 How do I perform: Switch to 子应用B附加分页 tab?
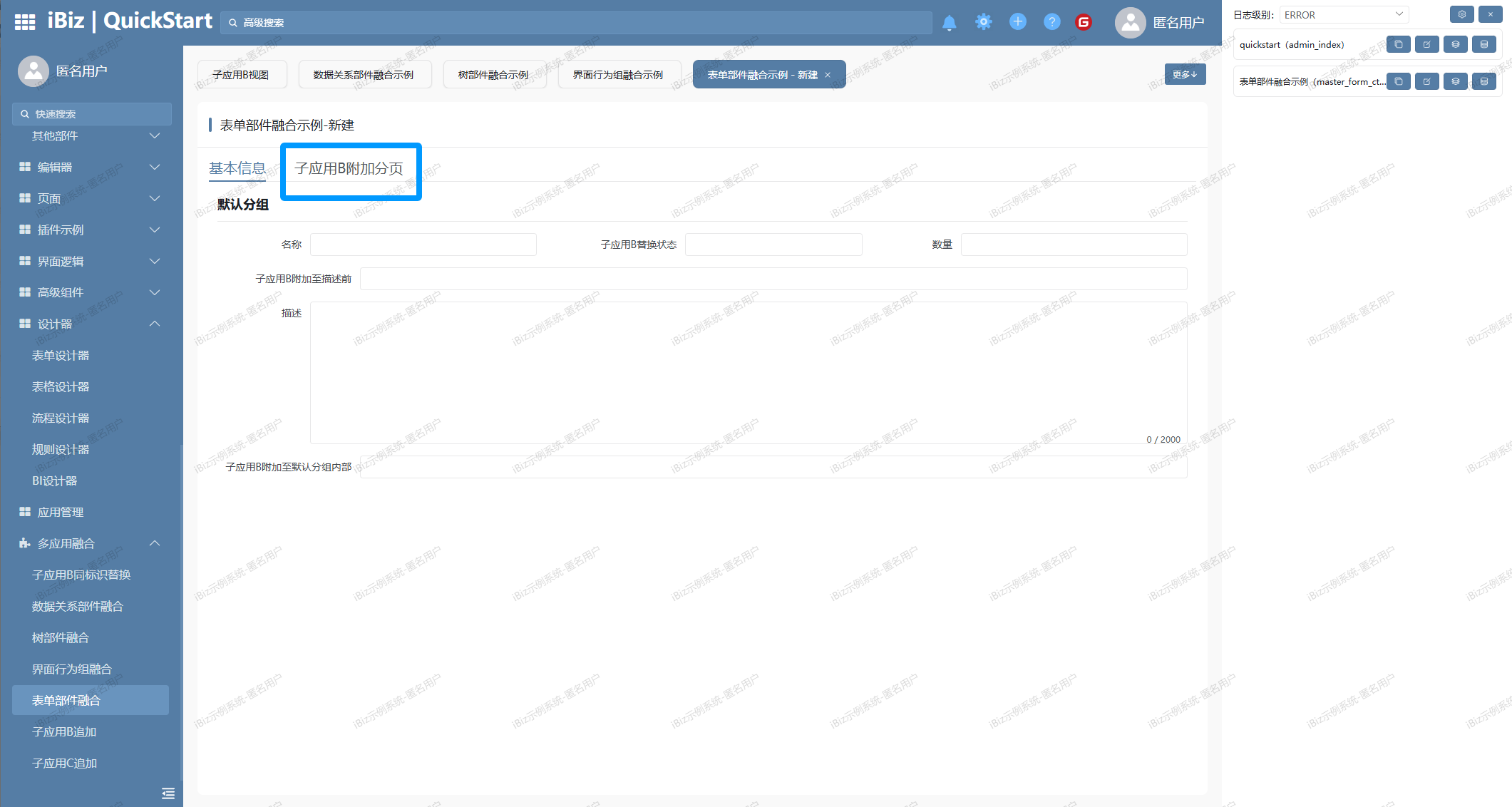(349, 168)
